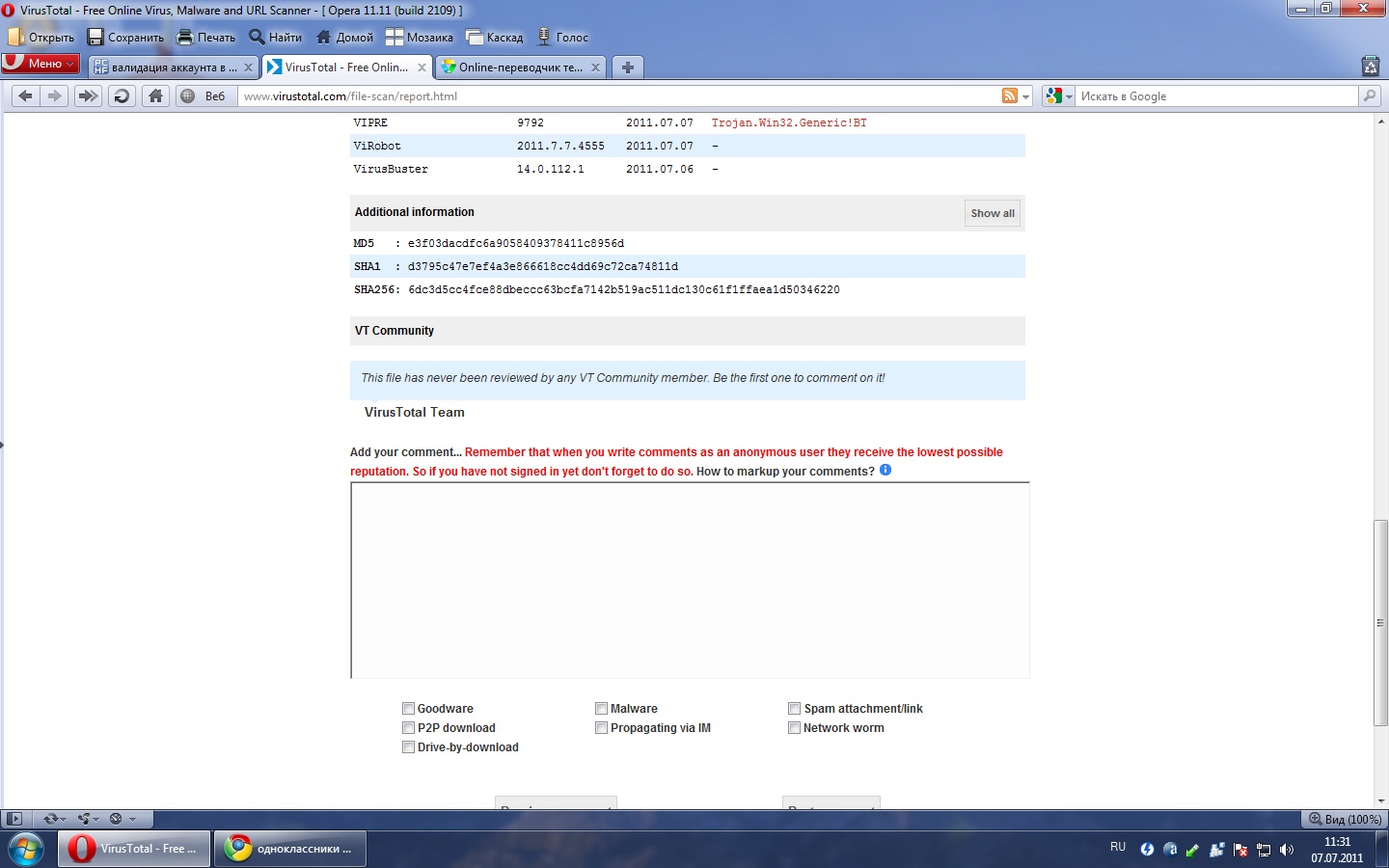Click the MD5 hash value

[516, 243]
